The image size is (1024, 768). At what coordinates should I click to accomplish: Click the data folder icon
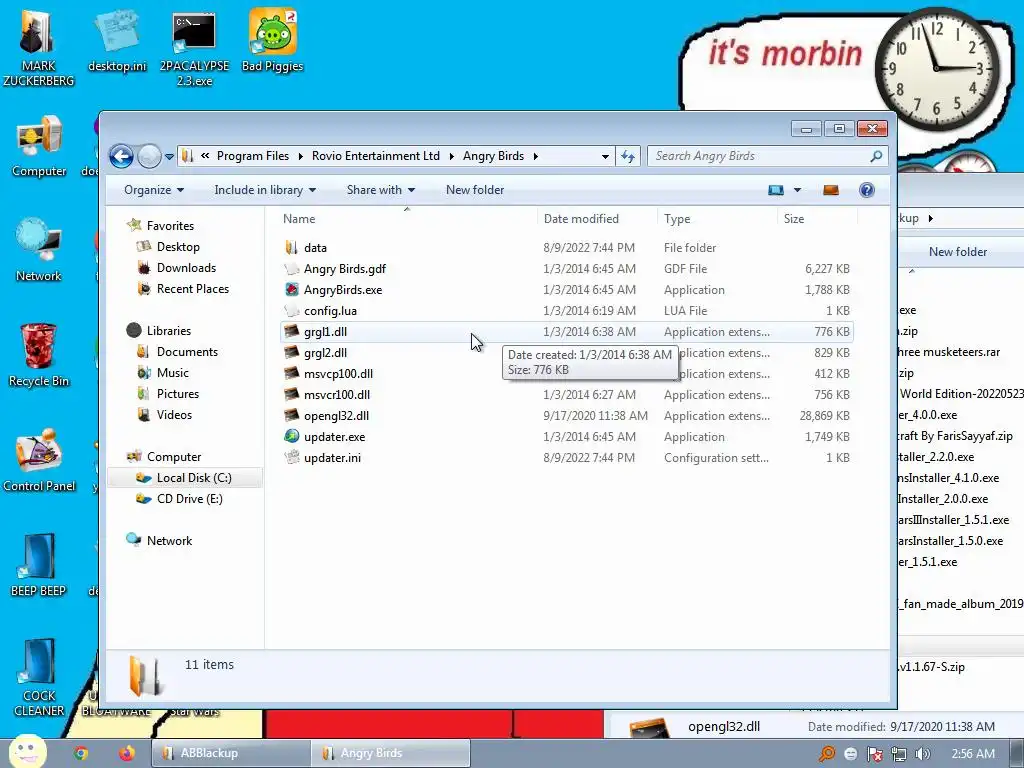[292, 248]
